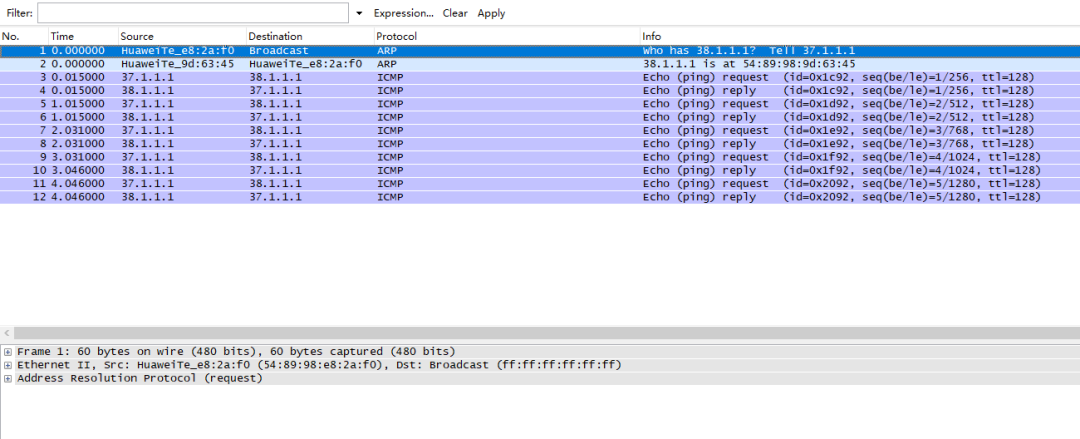The height and width of the screenshot is (439, 1080).
Task: Click source HuaweiTe_9d:63:45 in packet 2
Action: coord(178,64)
